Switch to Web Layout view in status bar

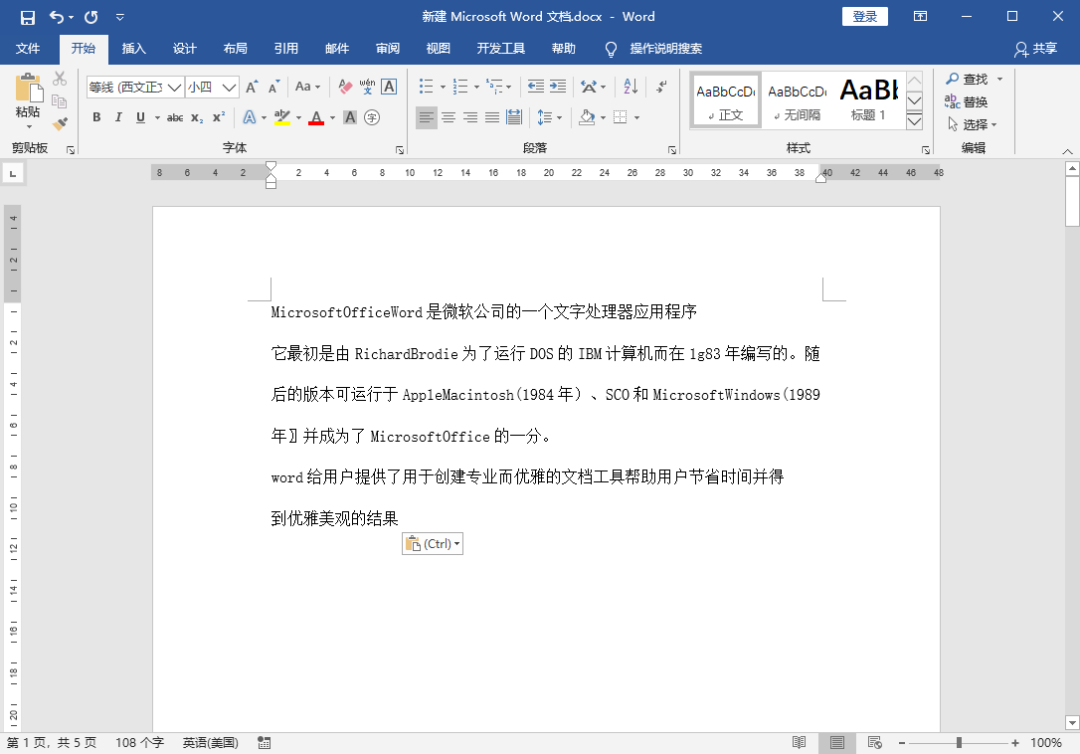pos(875,742)
